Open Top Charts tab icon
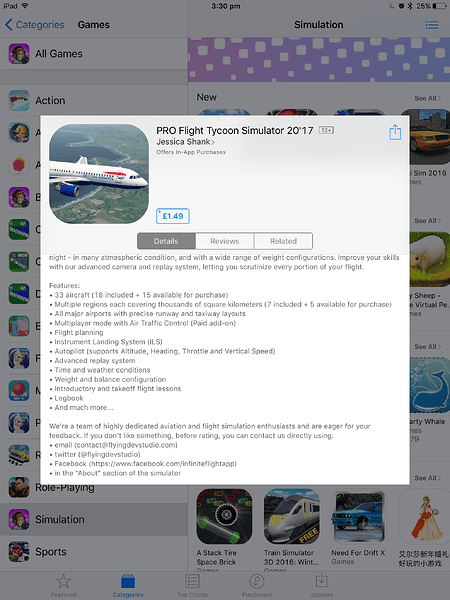Screen dimensions: 450x600 (192, 581)
